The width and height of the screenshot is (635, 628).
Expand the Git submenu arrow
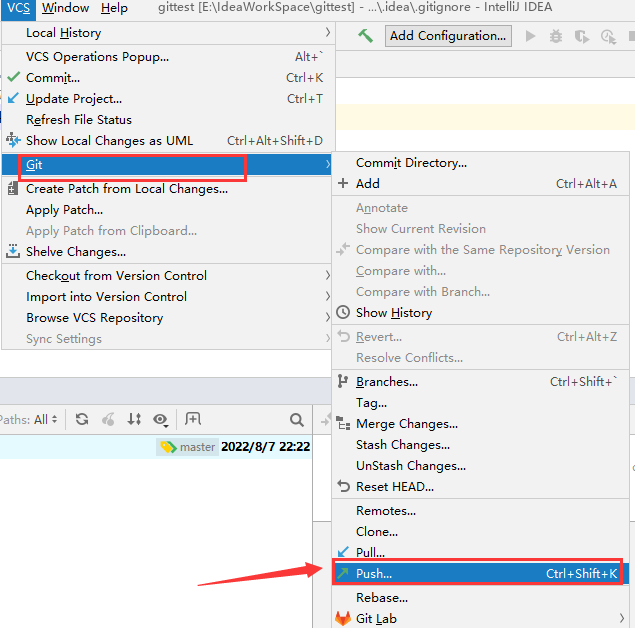pos(328,164)
